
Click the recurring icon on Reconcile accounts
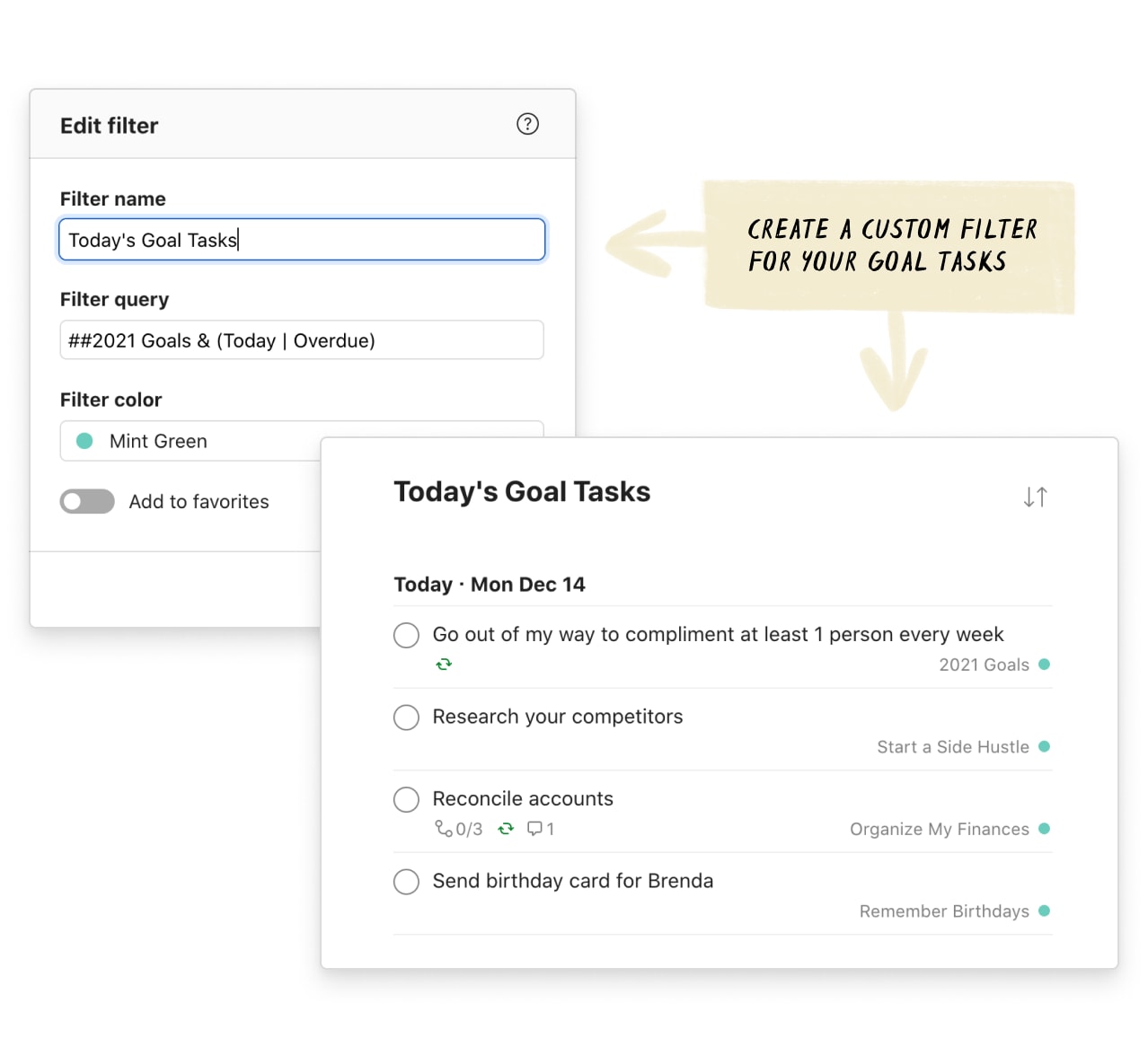tap(505, 829)
